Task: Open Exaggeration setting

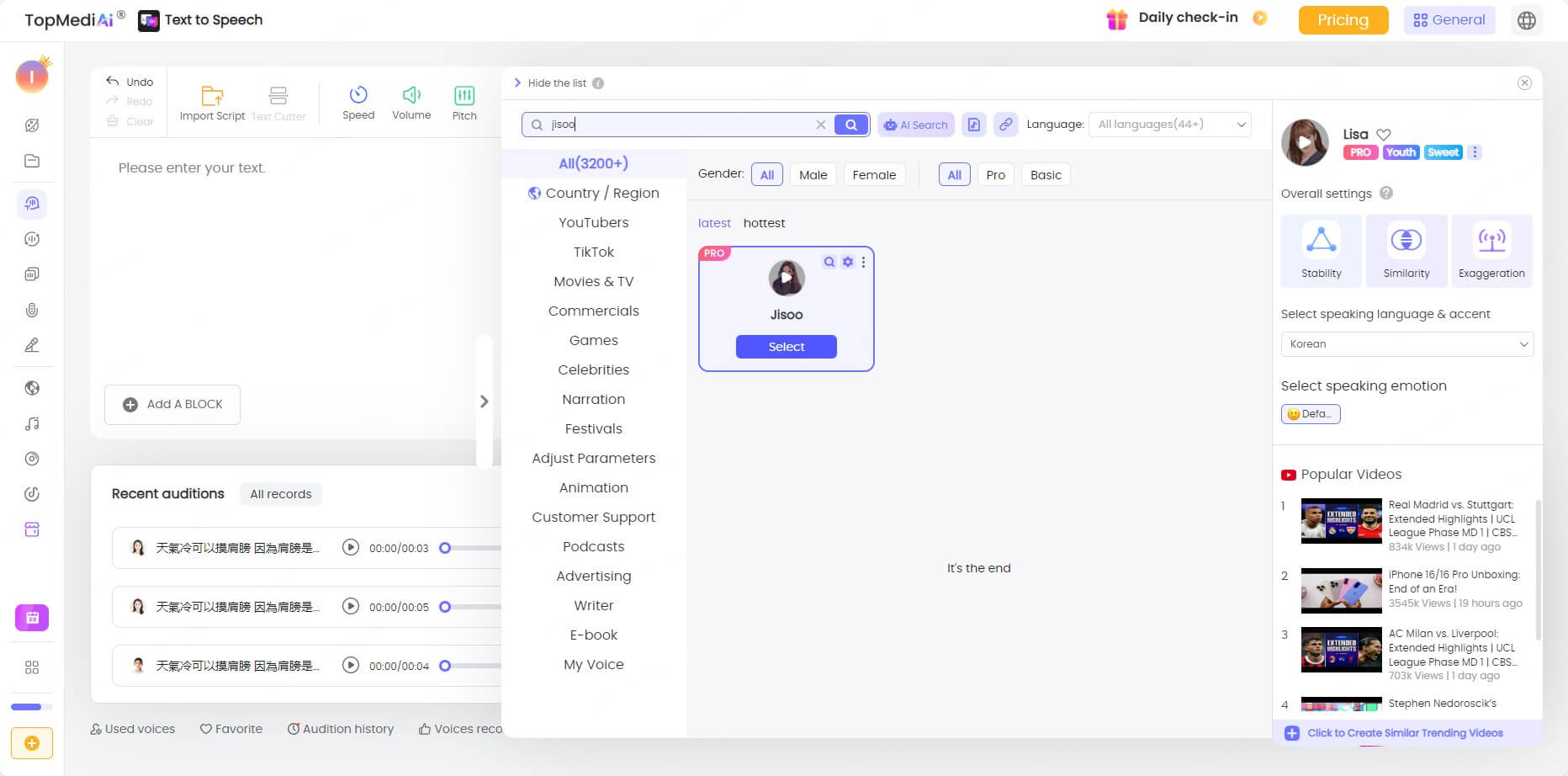Action: (1491, 250)
